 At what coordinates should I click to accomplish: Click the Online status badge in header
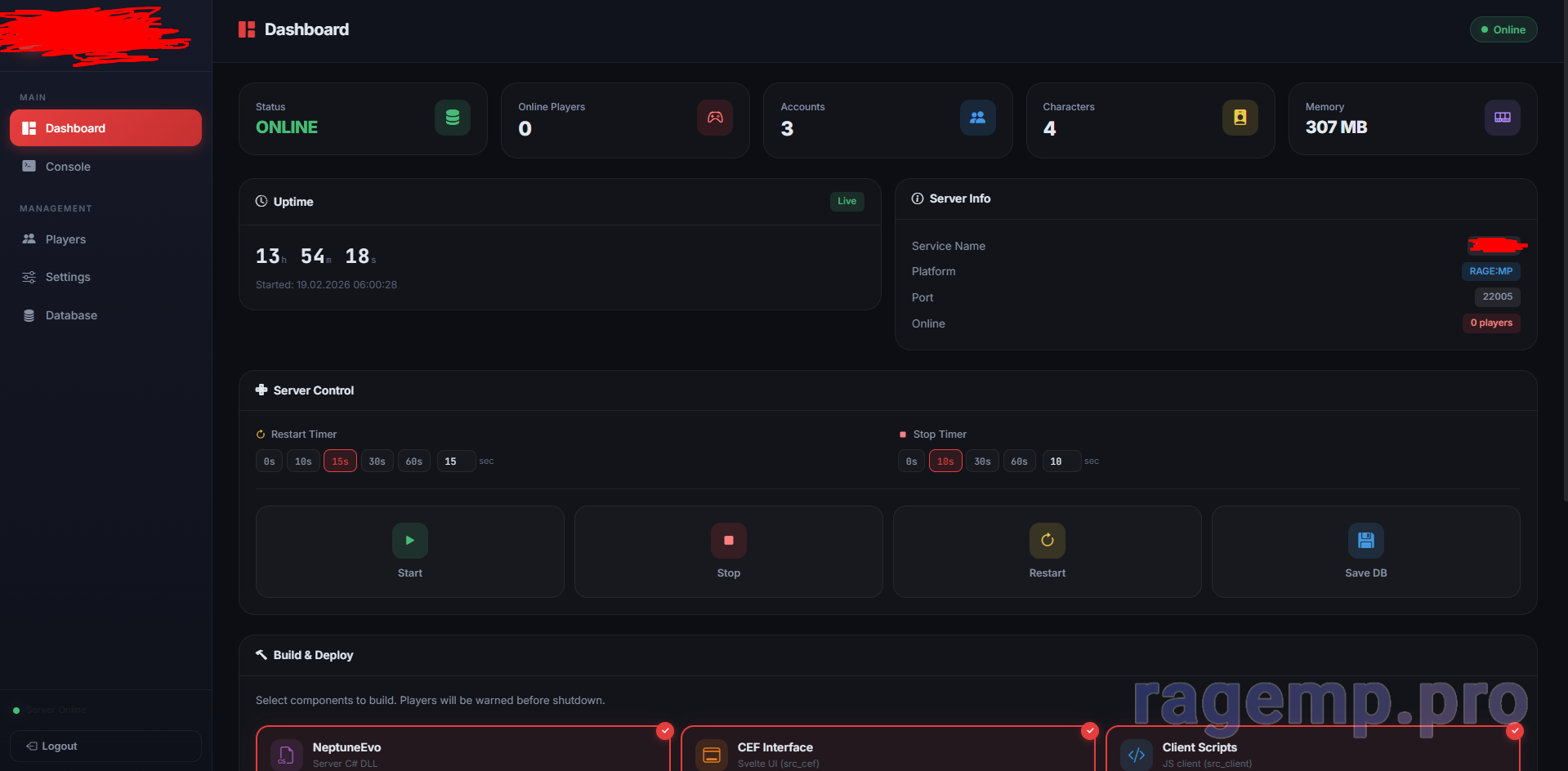click(x=1503, y=29)
